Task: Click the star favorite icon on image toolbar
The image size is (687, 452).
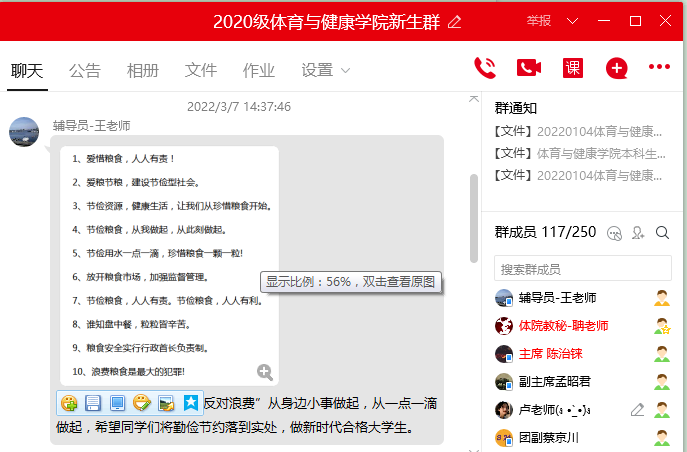Action: click(191, 403)
